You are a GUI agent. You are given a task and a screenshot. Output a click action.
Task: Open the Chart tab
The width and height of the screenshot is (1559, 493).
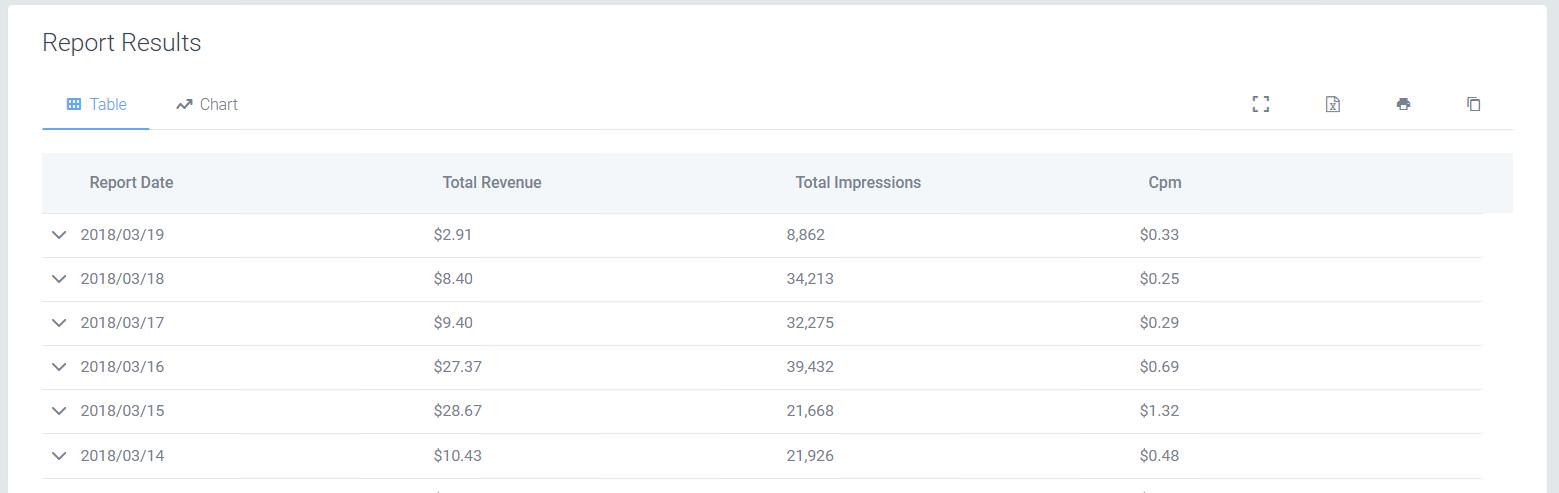click(x=207, y=104)
